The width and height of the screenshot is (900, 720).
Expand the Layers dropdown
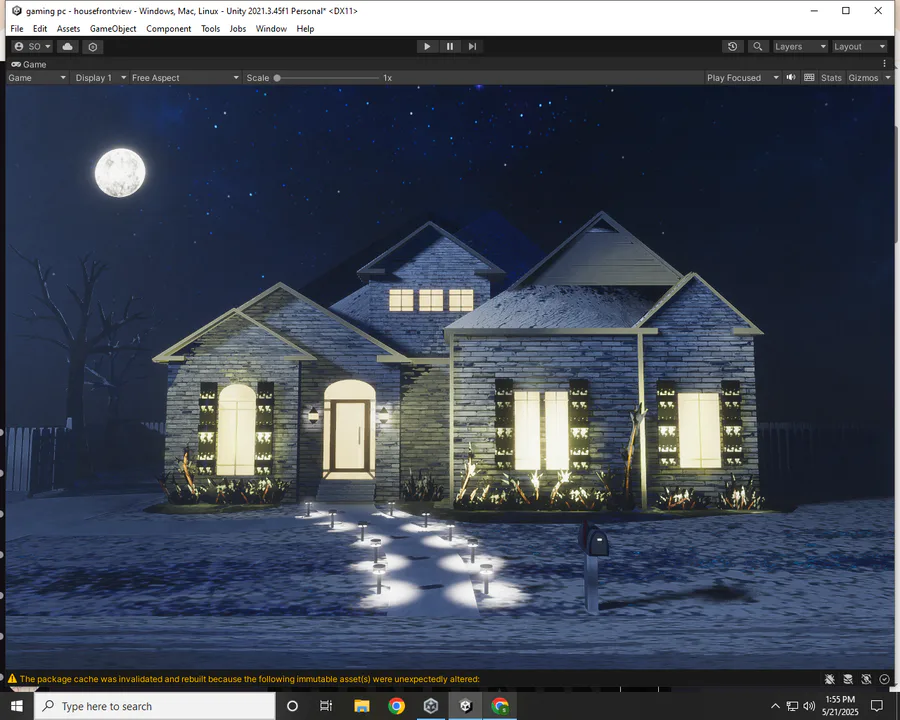(800, 47)
